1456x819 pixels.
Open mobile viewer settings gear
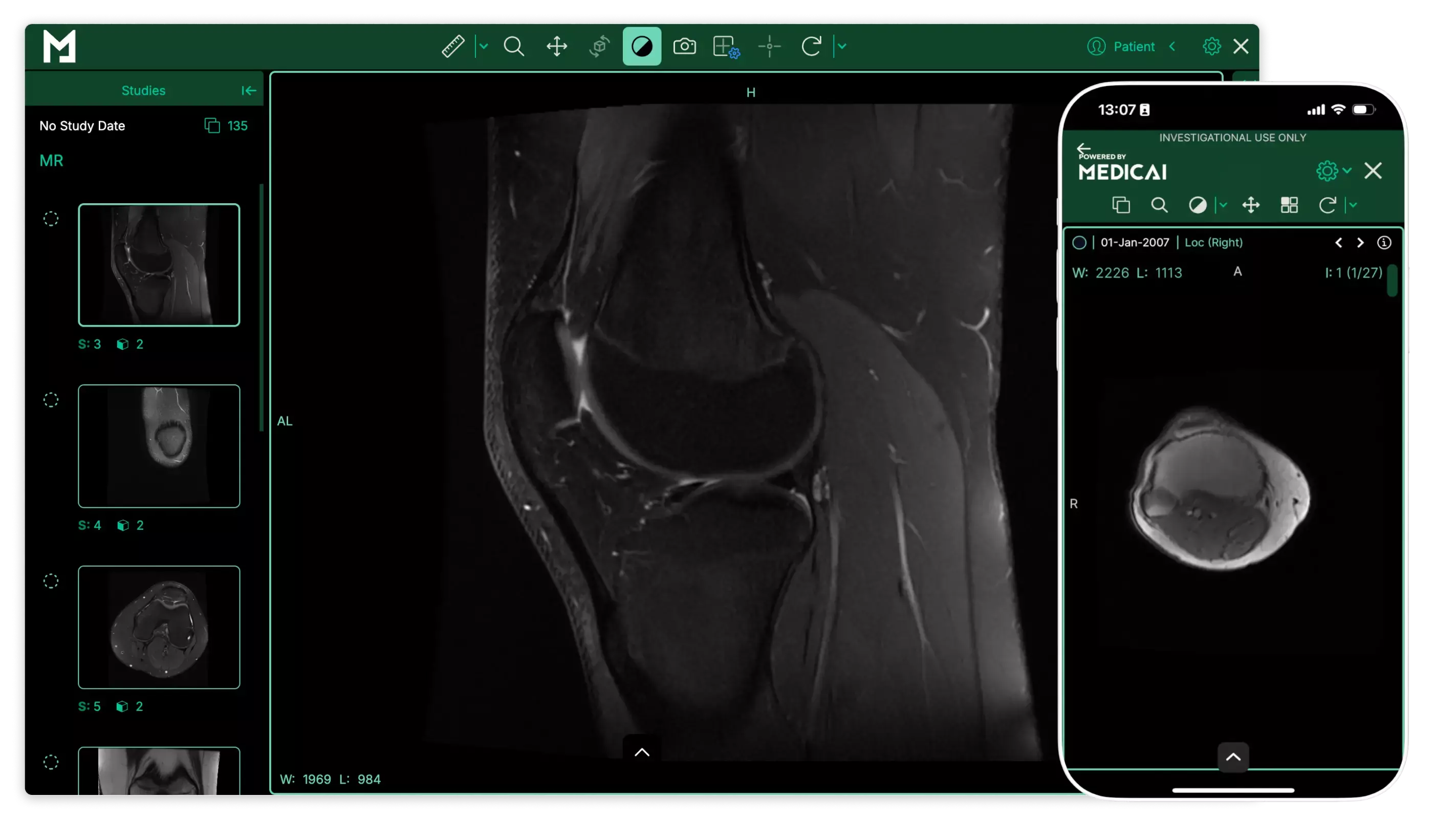click(1327, 170)
